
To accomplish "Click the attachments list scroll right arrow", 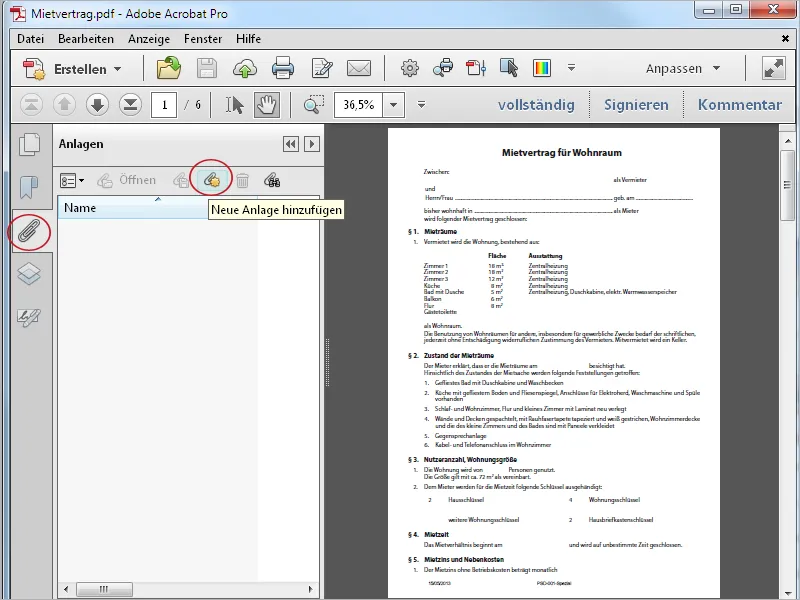I will 311,589.
